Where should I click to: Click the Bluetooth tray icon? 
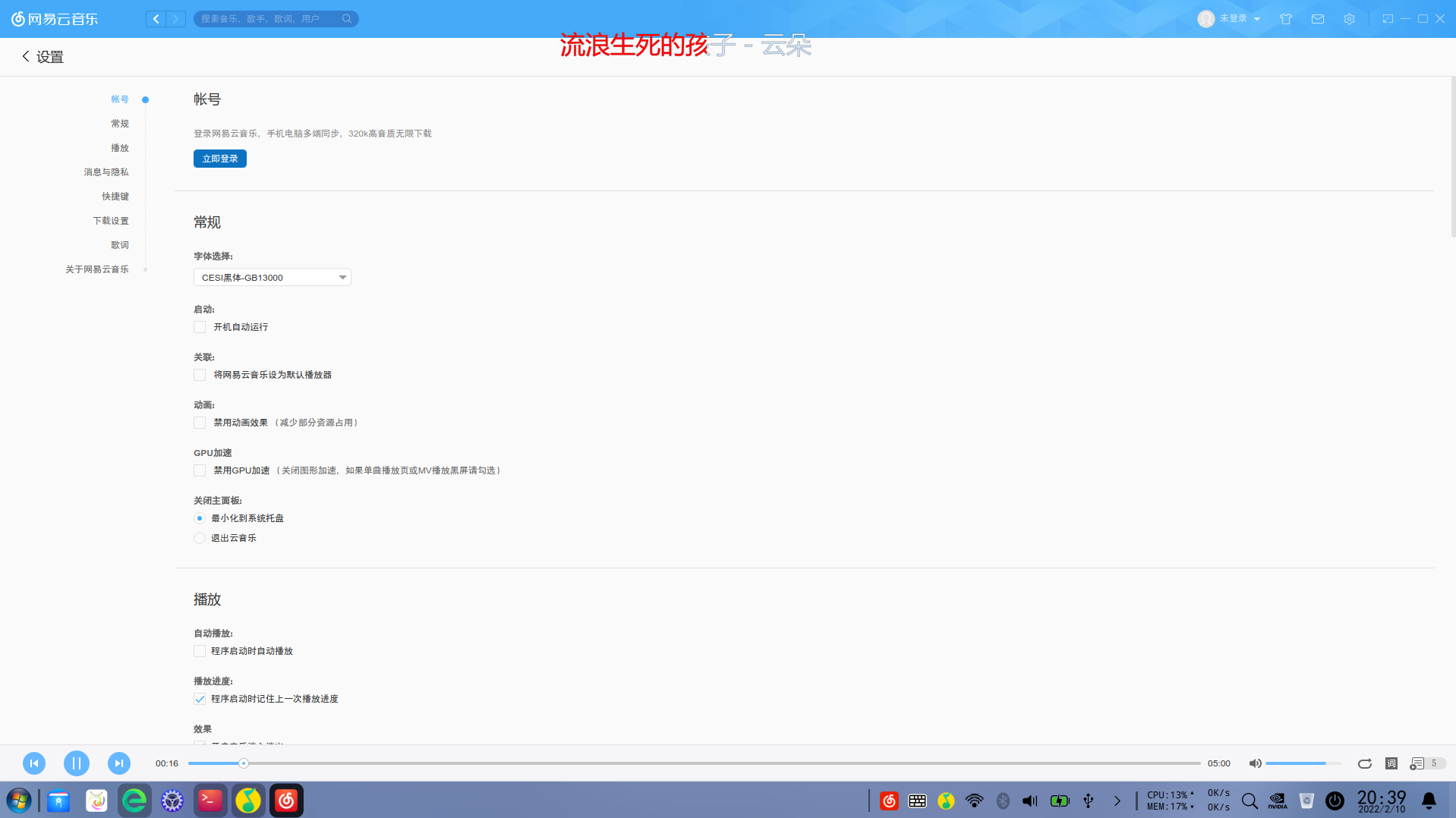pos(1003,801)
